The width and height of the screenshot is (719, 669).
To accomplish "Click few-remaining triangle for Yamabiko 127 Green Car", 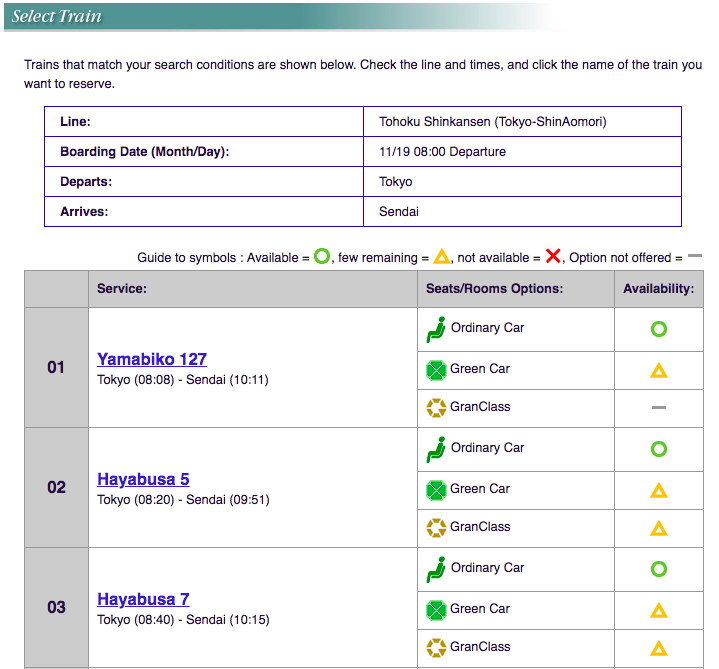I will click(x=659, y=370).
